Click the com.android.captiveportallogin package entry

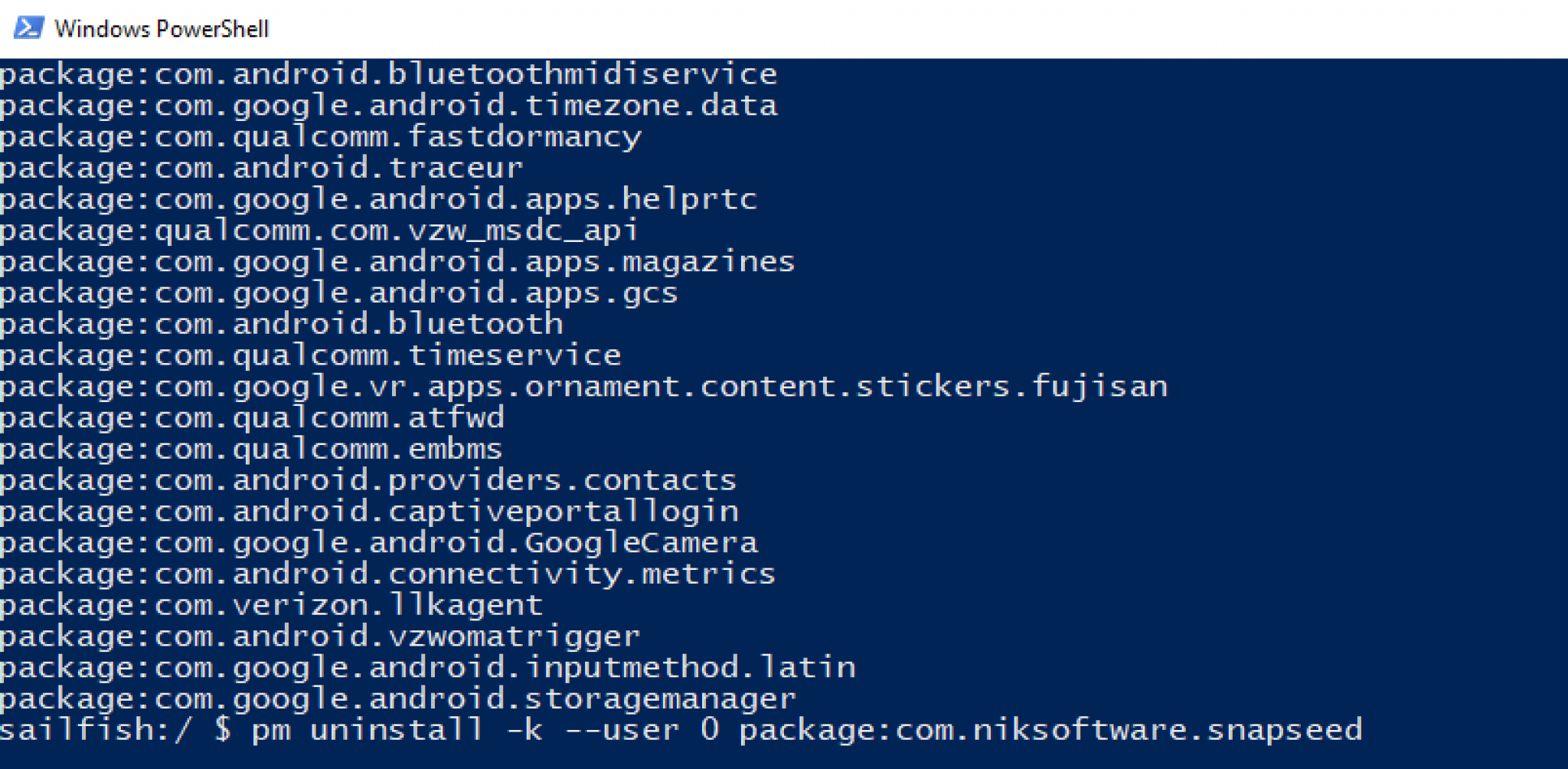coord(369,512)
